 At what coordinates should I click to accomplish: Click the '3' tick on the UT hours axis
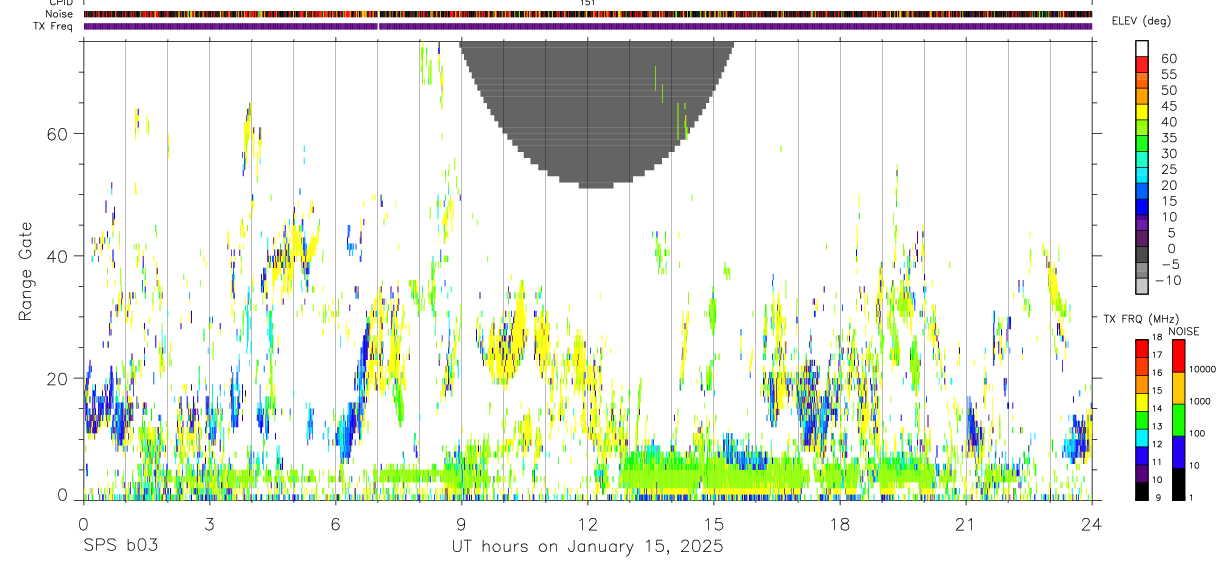tap(209, 523)
